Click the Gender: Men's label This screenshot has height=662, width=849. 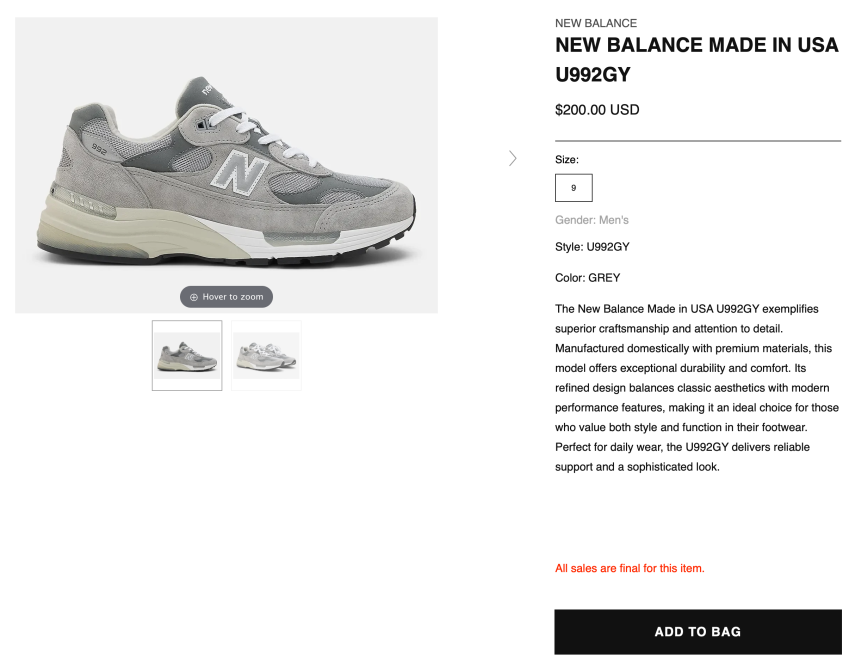pos(591,220)
